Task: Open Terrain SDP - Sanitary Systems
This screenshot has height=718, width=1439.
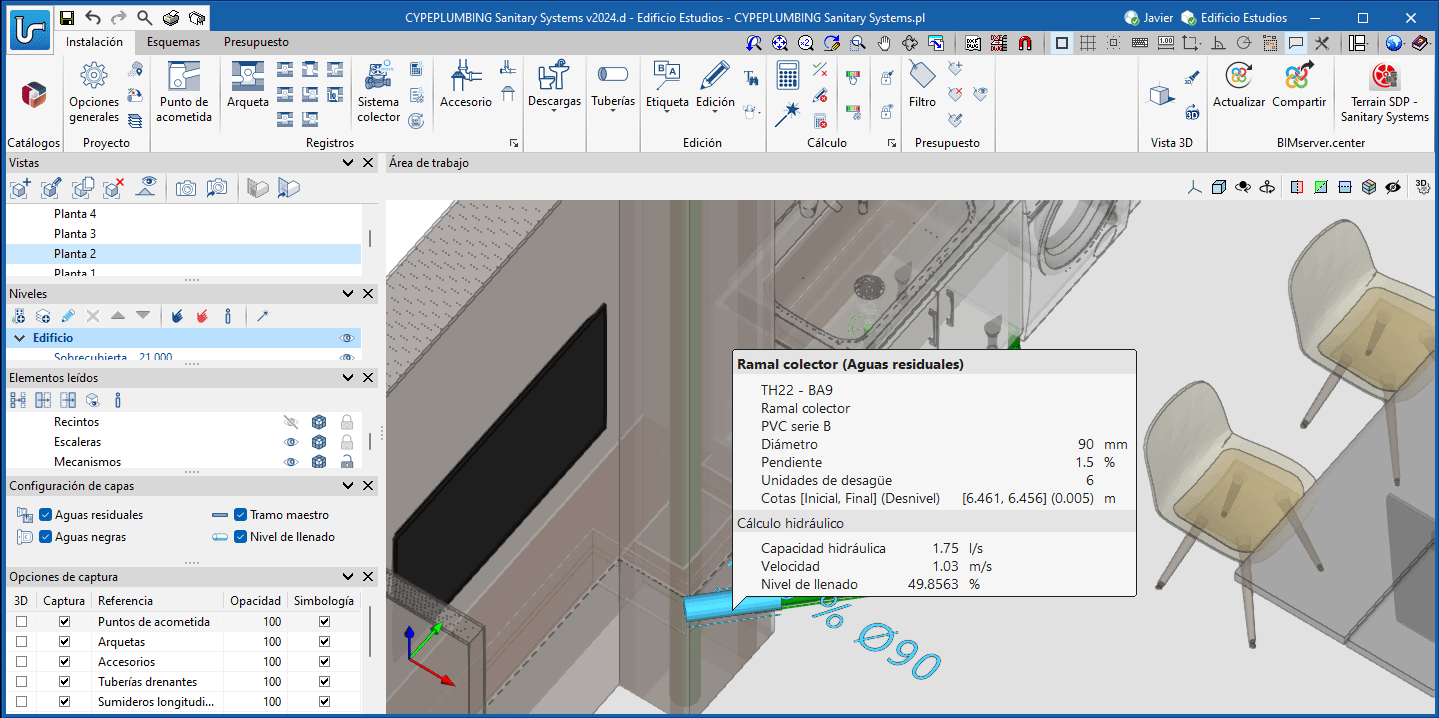Action: pyautogui.click(x=1384, y=92)
